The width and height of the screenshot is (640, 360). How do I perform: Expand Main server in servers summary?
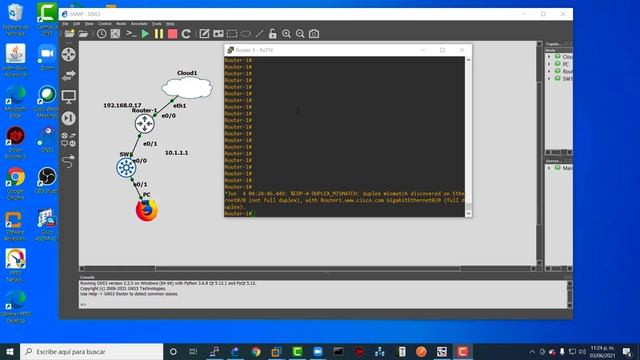pyautogui.click(x=549, y=168)
